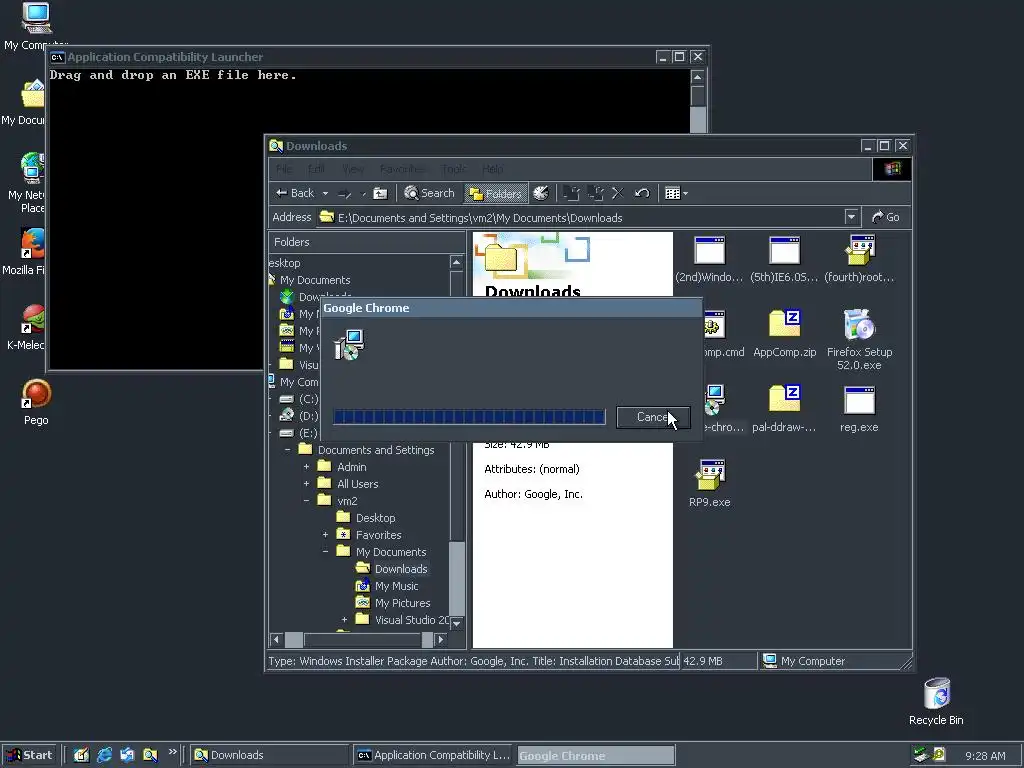Viewport: 1024px width, 768px height.
Task: Click the Go button beside address bar
Action: [886, 217]
